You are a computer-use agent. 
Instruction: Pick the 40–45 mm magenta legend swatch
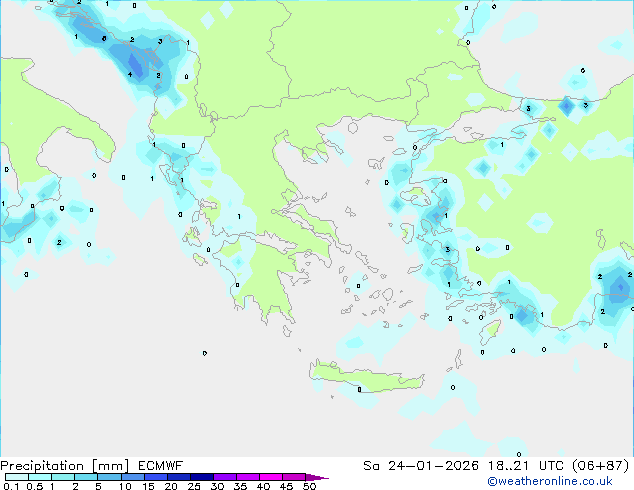pyautogui.click(x=271, y=477)
